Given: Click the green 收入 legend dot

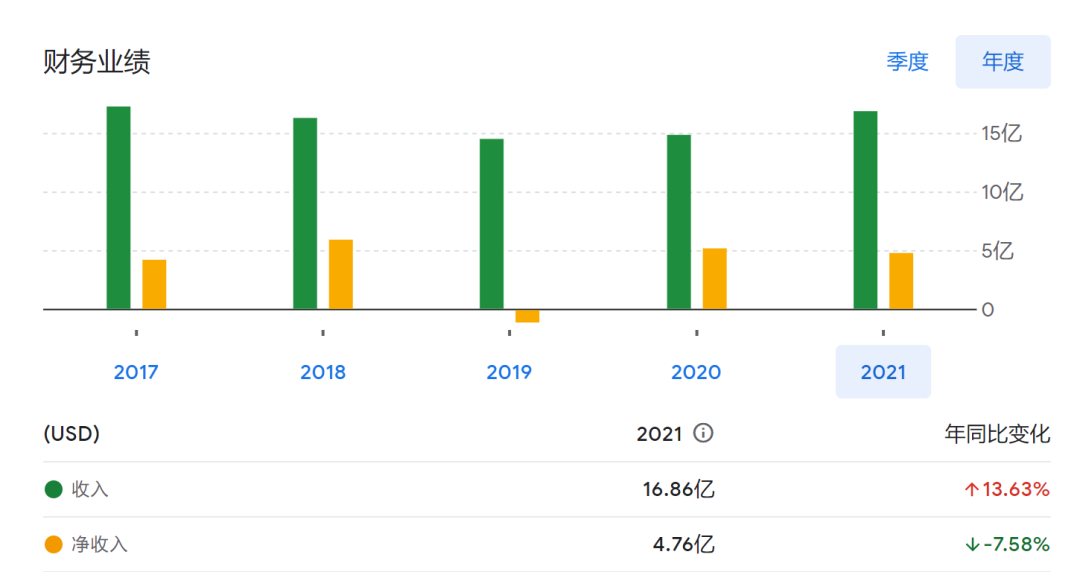Looking at the screenshot, I should 54,489.
